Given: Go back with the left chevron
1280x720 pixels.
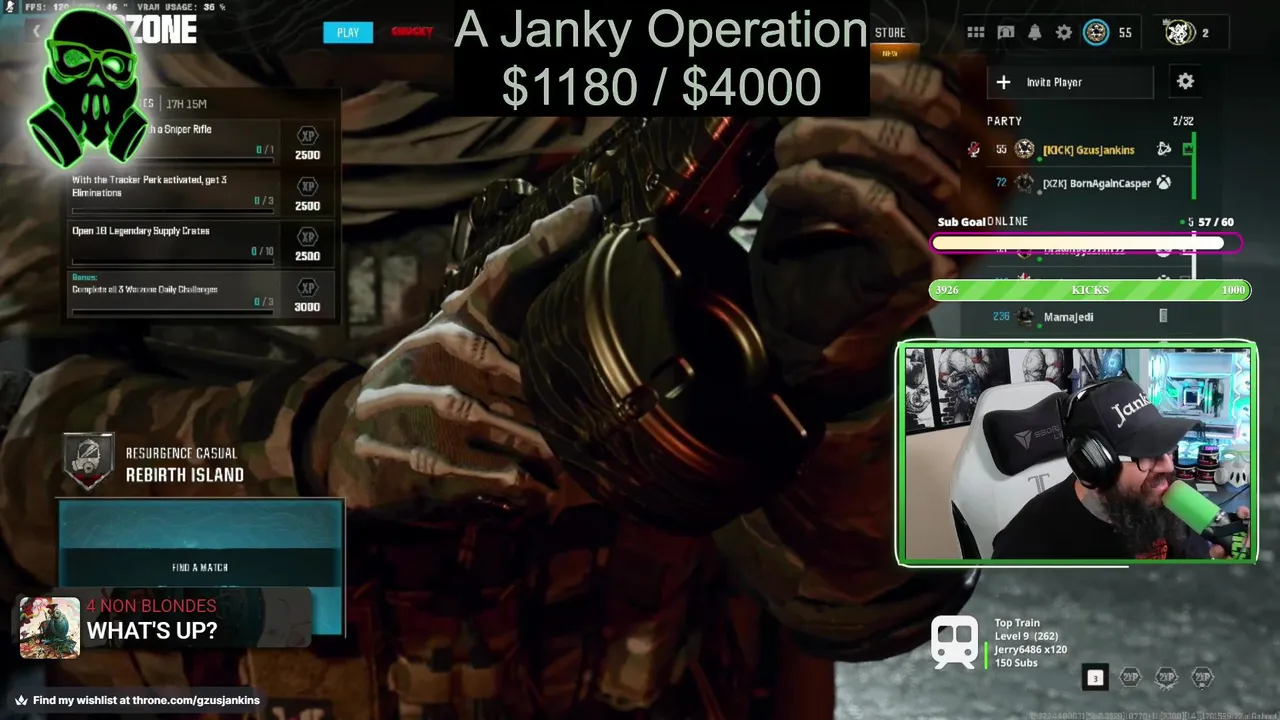Looking at the screenshot, I should coord(36,32).
